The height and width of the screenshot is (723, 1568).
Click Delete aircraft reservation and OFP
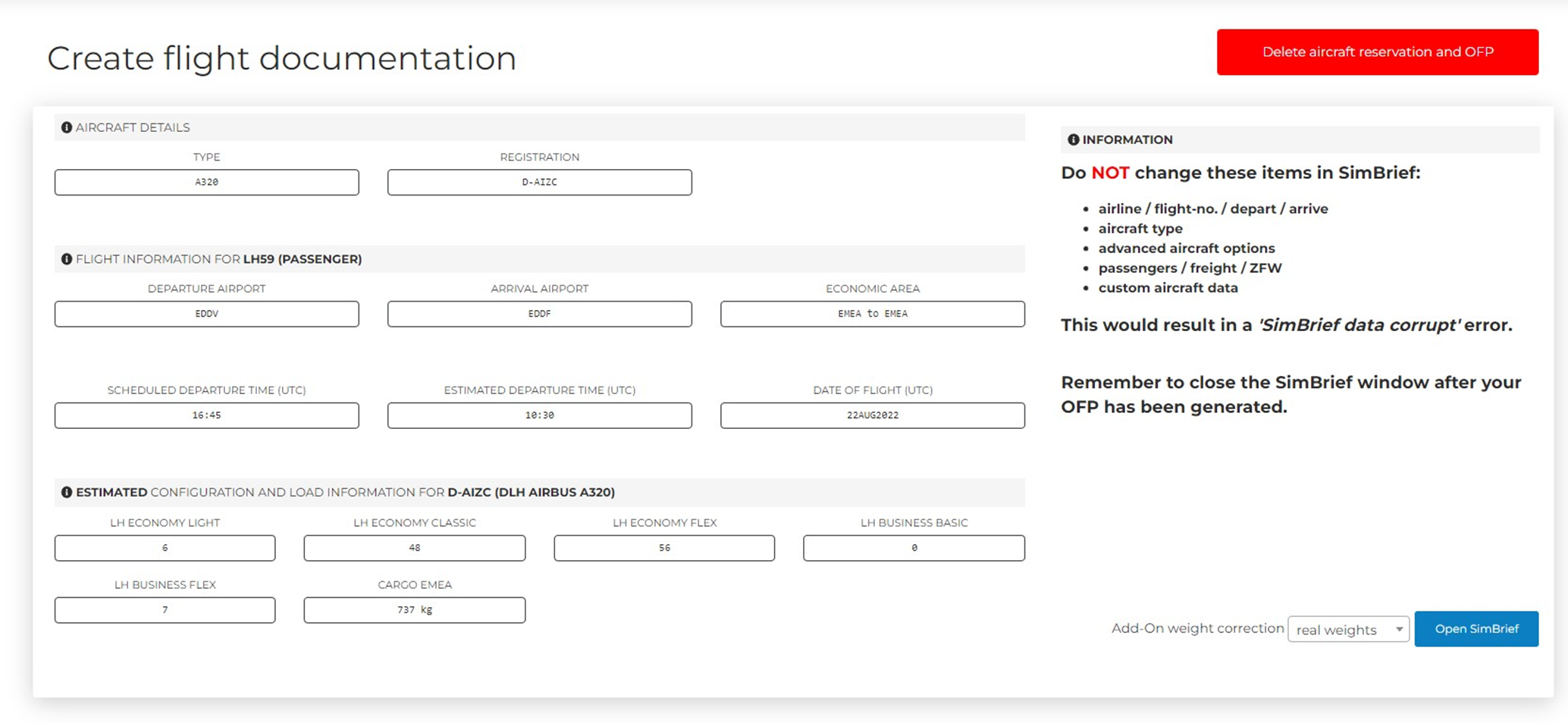1378,52
